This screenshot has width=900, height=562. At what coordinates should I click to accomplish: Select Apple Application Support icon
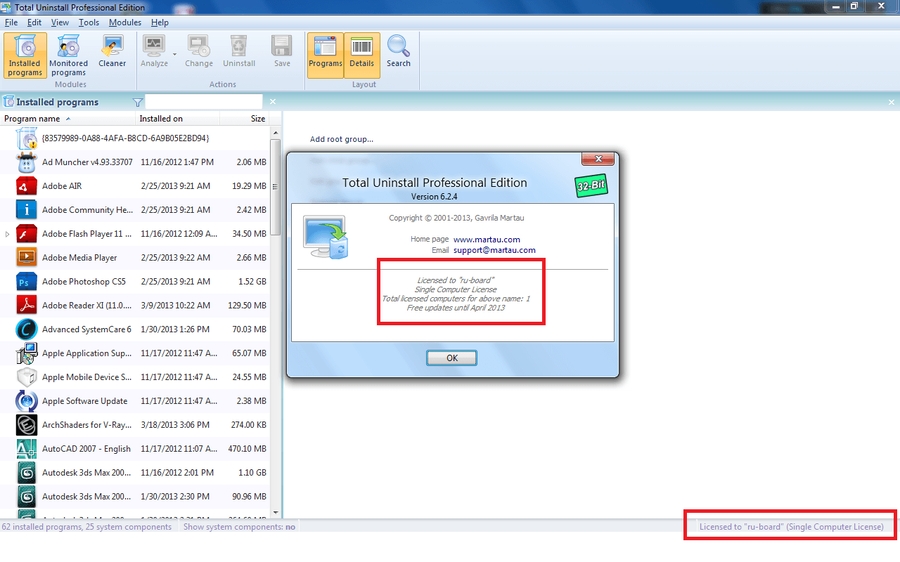click(26, 354)
